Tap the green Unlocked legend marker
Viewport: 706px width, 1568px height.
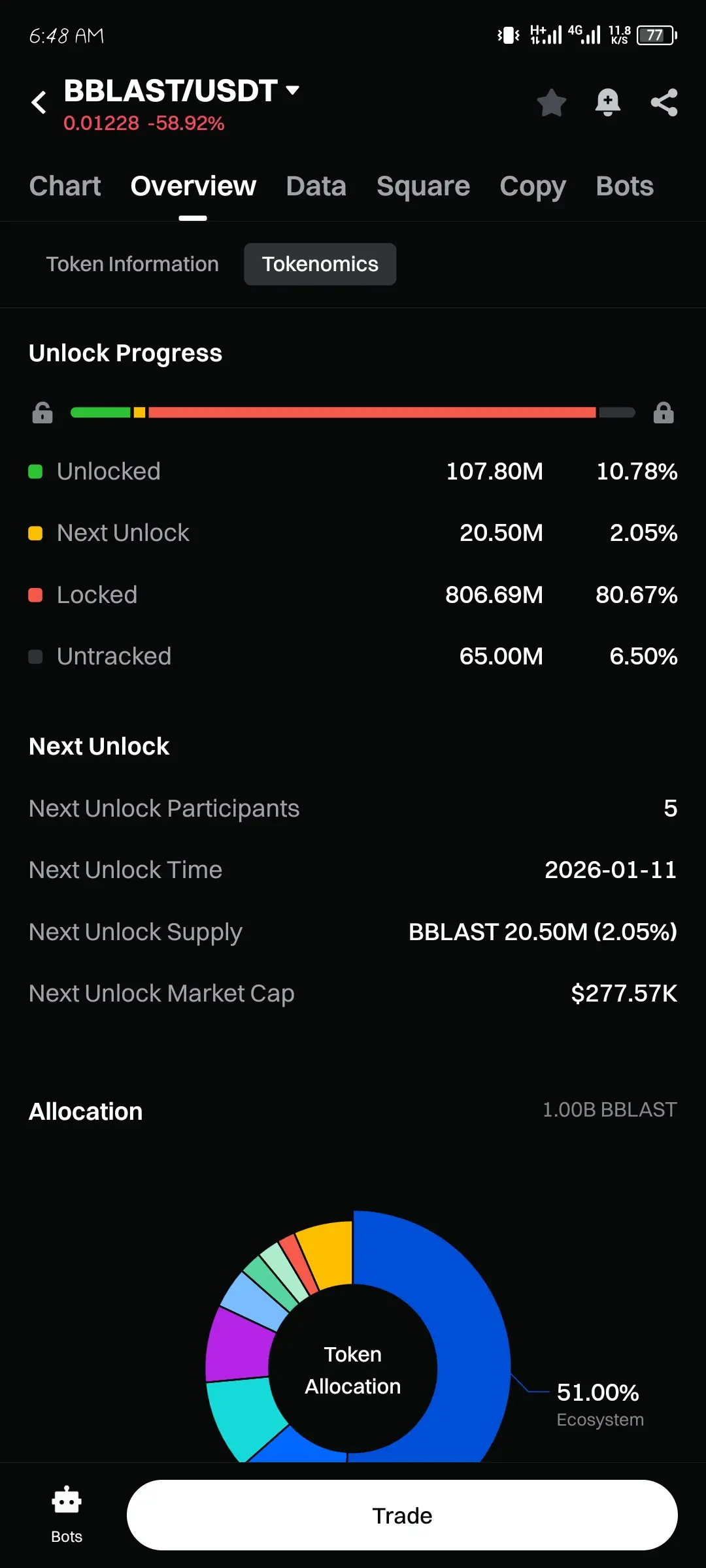click(x=35, y=472)
